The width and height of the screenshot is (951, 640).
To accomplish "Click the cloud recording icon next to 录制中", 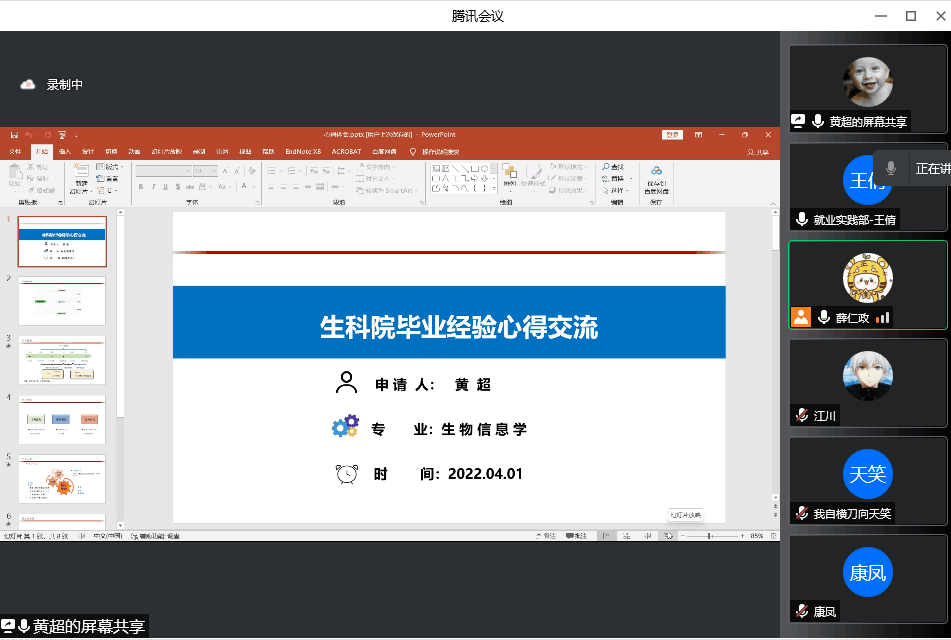I will pyautogui.click(x=28, y=85).
